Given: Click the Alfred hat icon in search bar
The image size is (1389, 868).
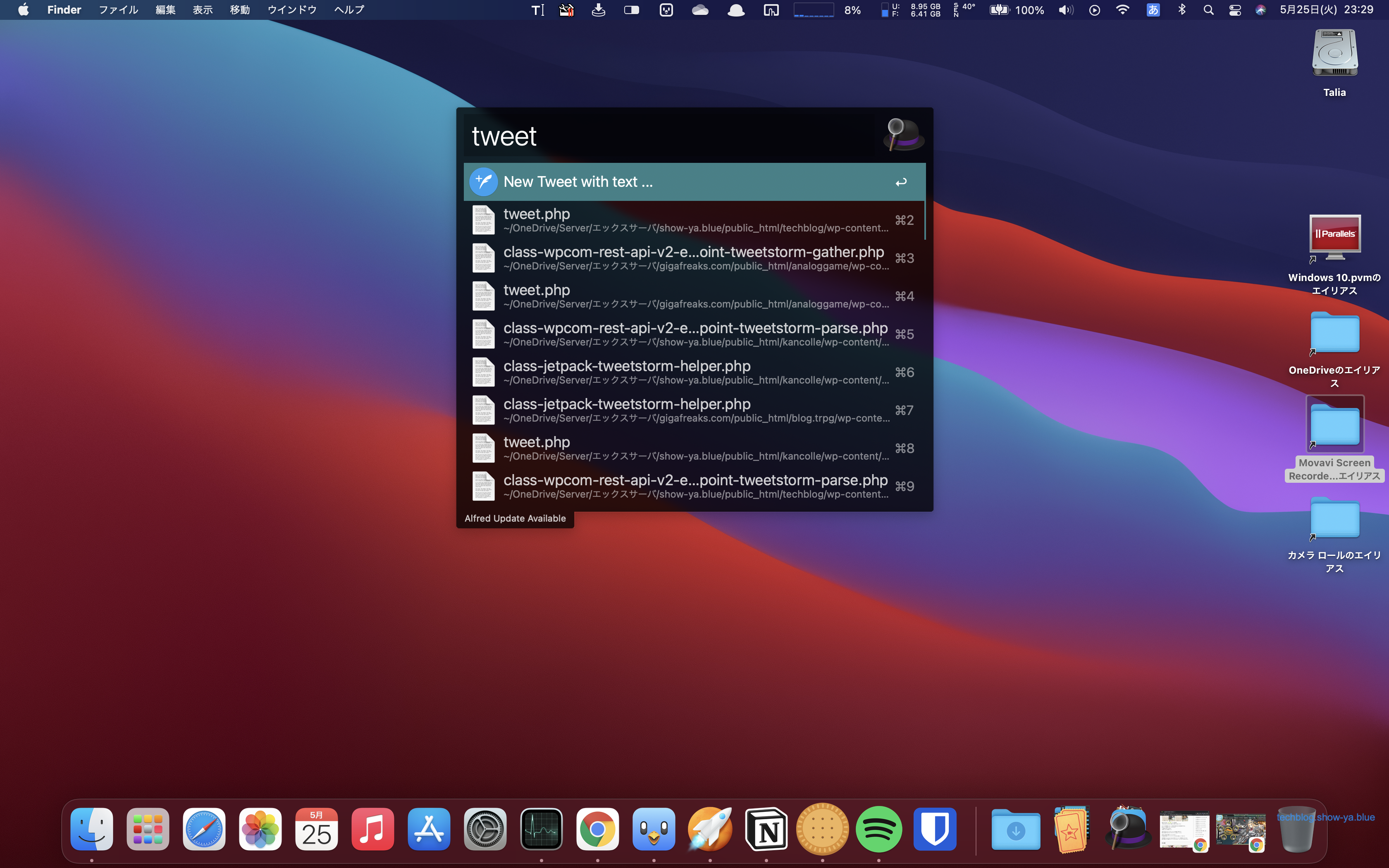Looking at the screenshot, I should coord(903,136).
